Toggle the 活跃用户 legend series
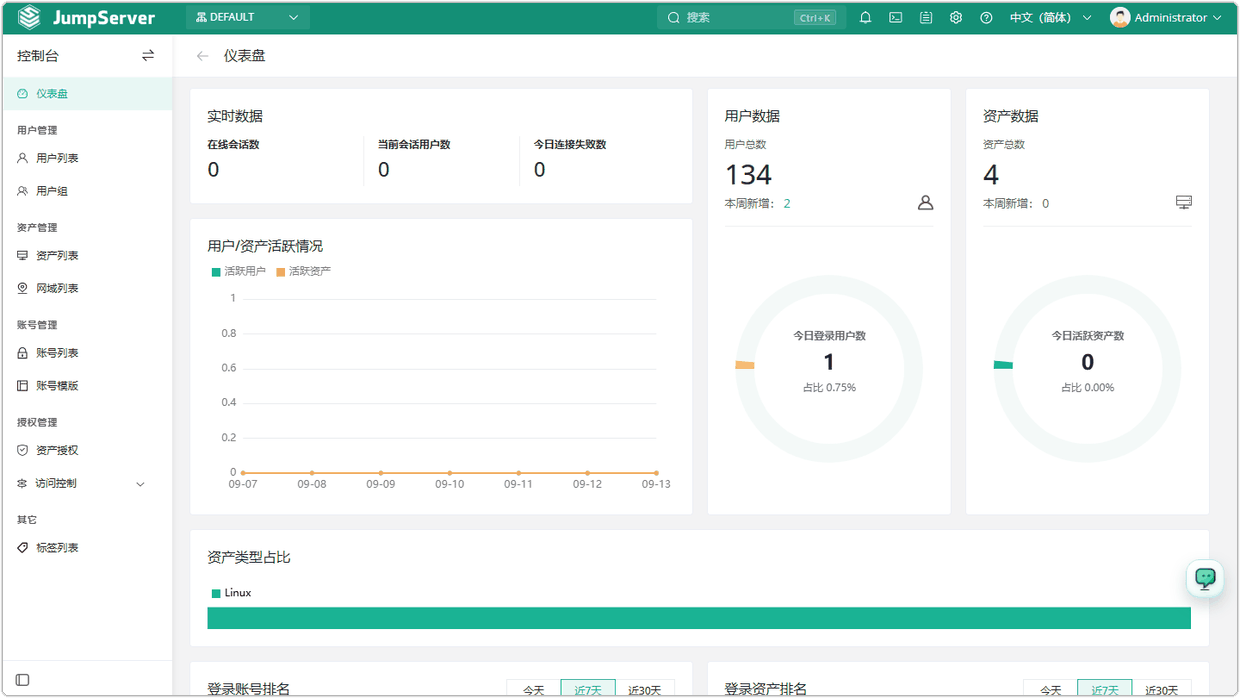The width and height of the screenshot is (1240, 698). (x=239, y=271)
